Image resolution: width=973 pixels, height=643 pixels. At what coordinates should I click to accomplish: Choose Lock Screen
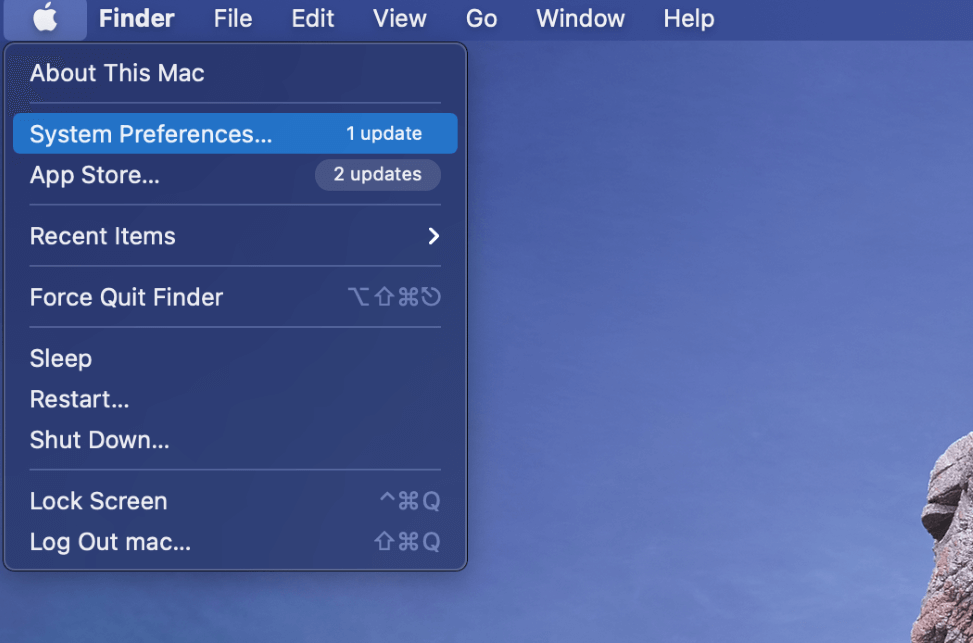point(235,501)
